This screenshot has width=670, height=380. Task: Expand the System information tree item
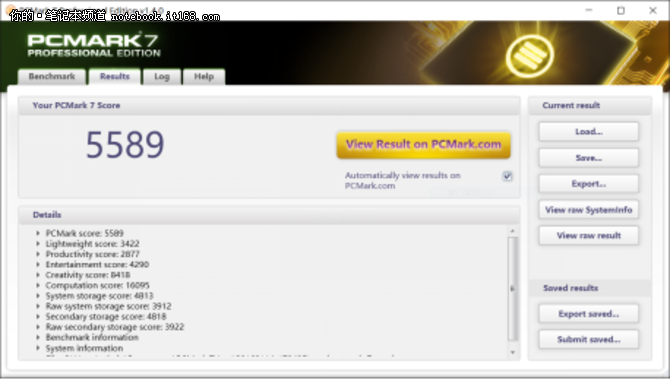tap(38, 348)
